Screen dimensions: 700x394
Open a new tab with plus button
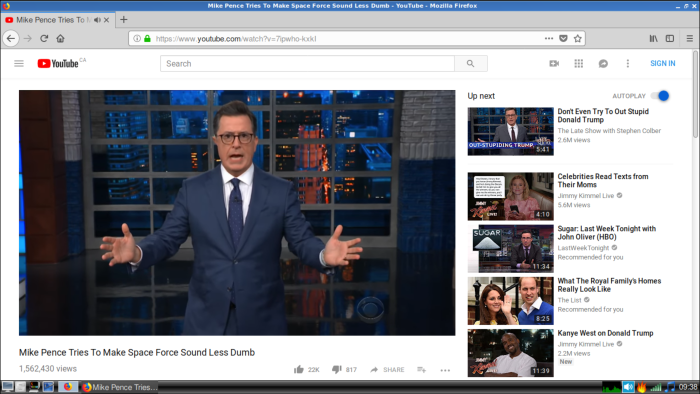124,20
